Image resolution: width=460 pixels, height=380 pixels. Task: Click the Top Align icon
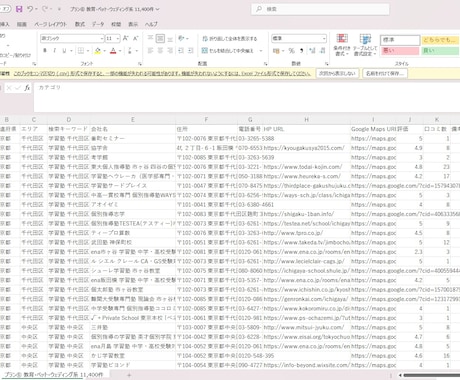tap(150, 38)
